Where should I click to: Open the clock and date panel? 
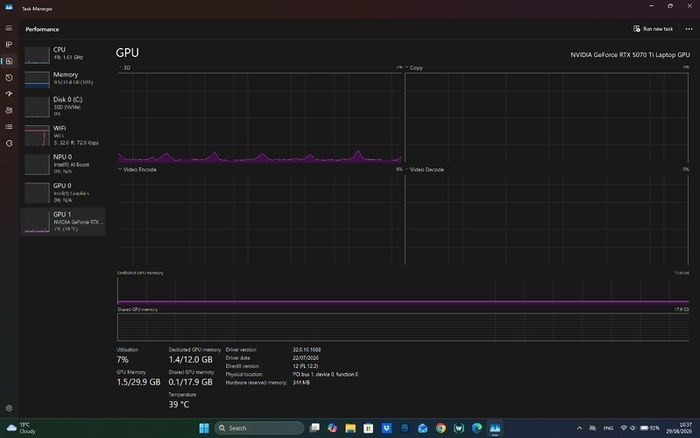click(x=679, y=428)
